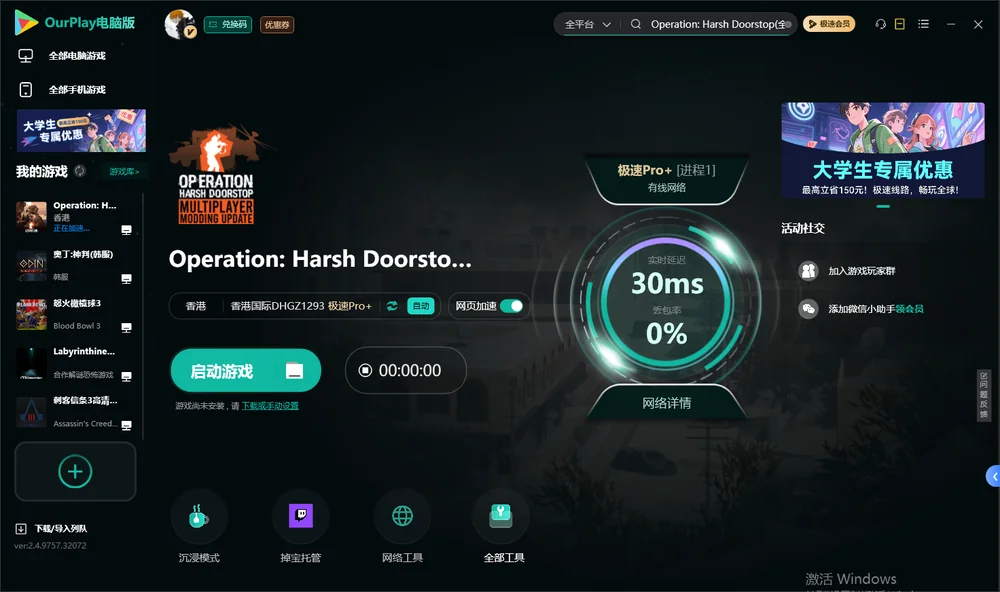Screen dimensions: 1000x592
Task: Click the monitor icon on 怒火橄榄球3 row
Action: 126,327
